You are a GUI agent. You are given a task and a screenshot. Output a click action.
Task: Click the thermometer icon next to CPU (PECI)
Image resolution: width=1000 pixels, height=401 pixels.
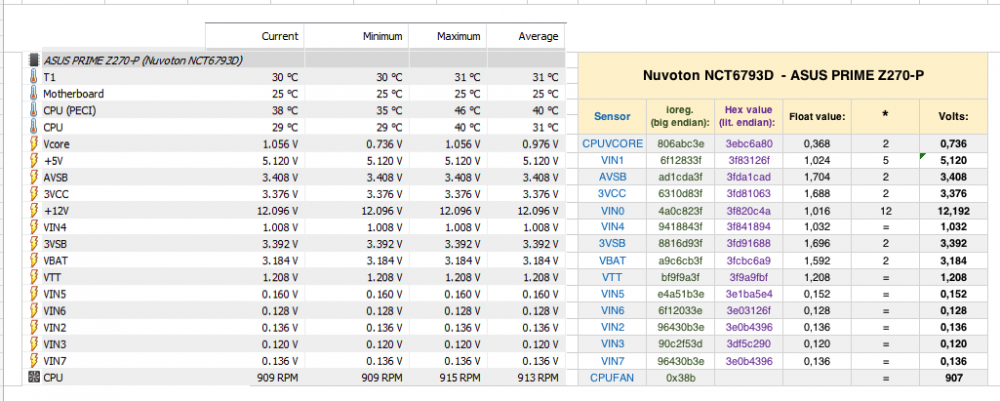pos(34,110)
